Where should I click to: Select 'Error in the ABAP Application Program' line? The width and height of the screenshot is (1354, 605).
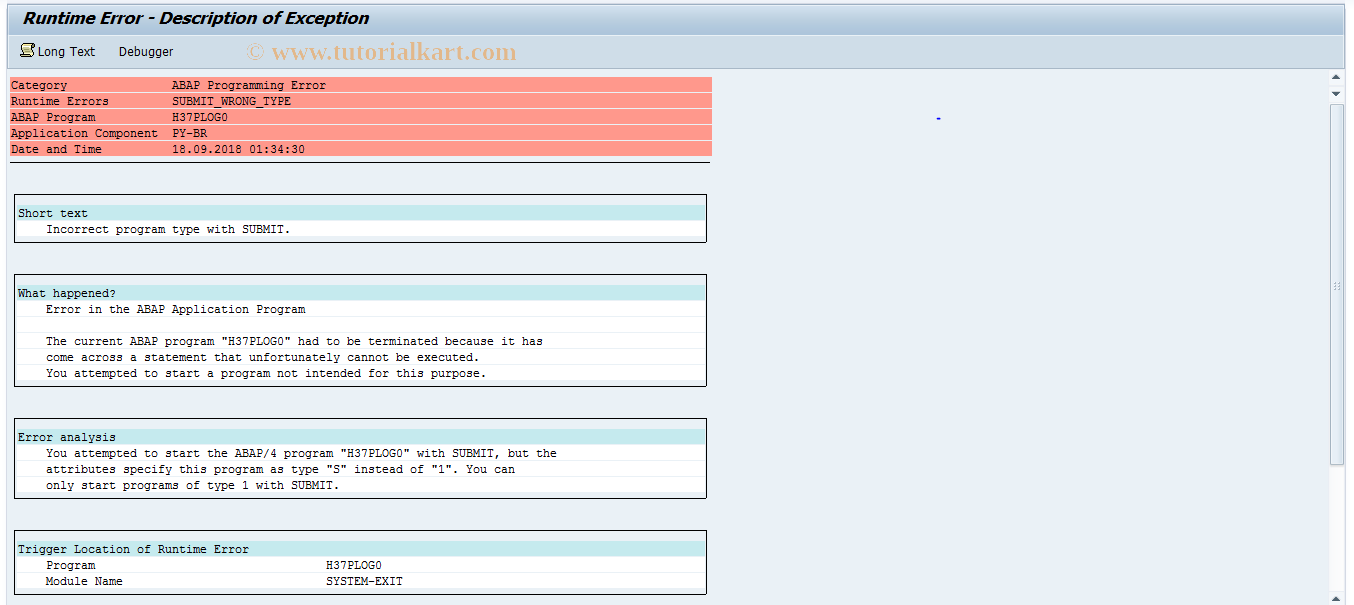tap(176, 309)
